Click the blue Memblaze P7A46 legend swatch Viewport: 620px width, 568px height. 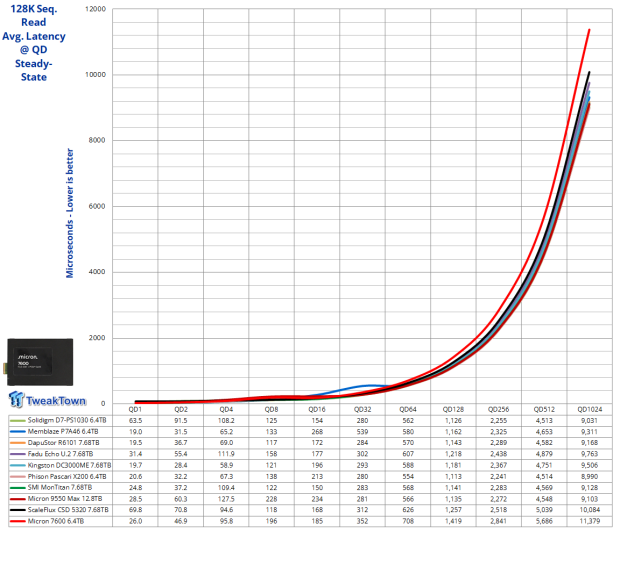[18, 432]
